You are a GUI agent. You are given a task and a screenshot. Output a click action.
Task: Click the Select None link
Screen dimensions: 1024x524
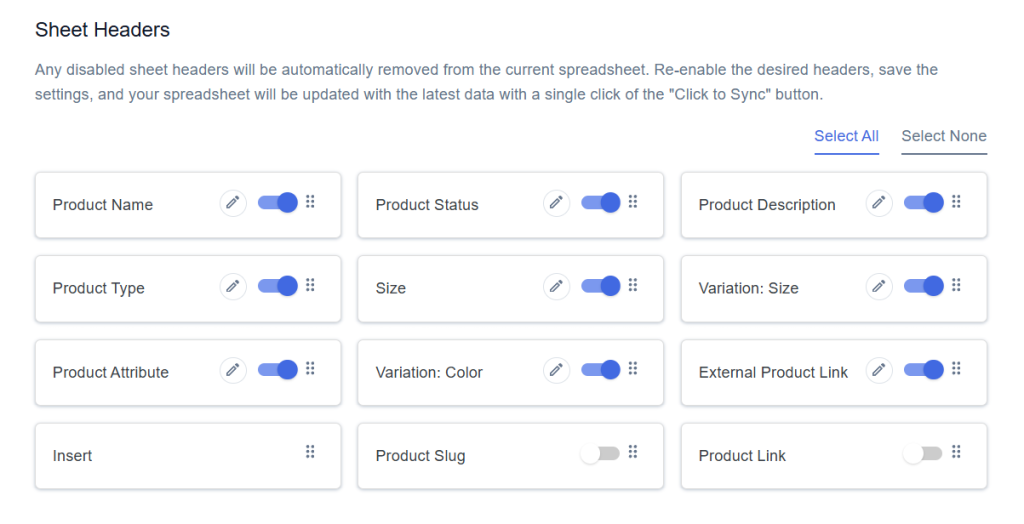click(x=944, y=137)
